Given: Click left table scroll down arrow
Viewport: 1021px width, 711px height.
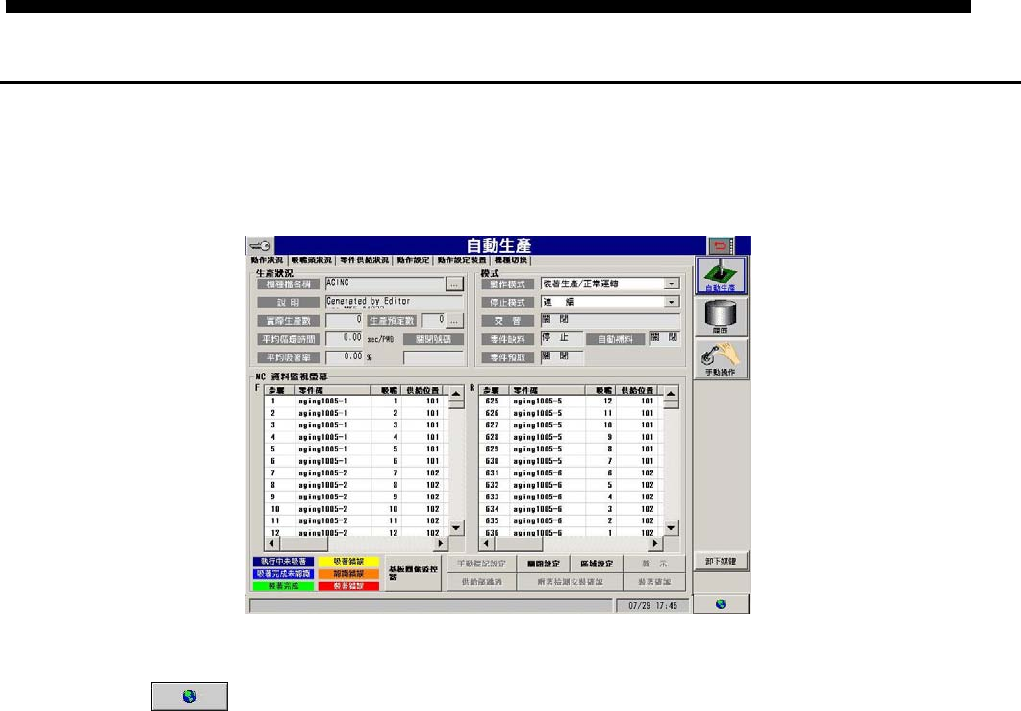Looking at the screenshot, I should point(456,528).
